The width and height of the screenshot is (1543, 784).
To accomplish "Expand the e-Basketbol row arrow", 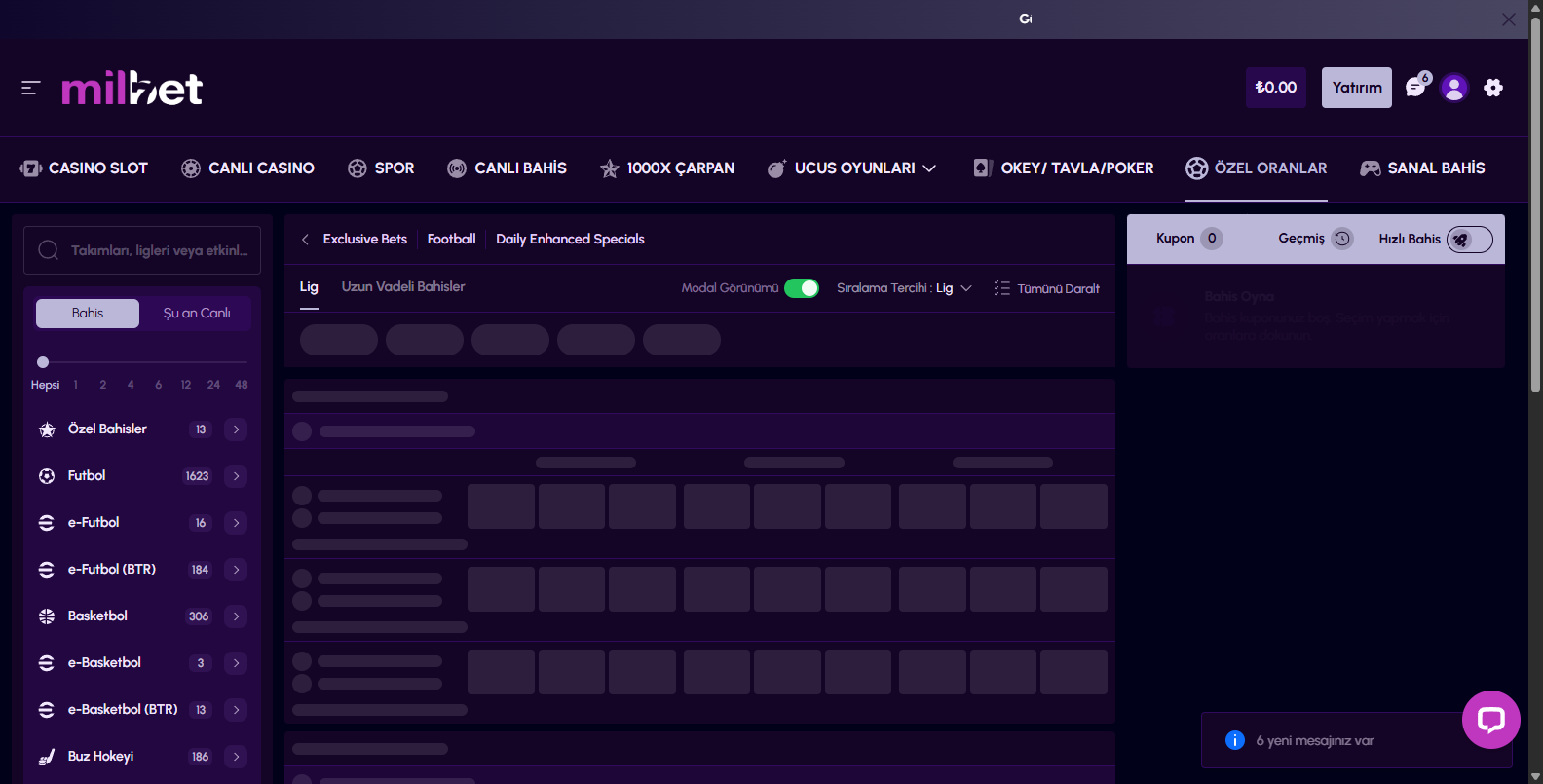I will click(x=236, y=663).
